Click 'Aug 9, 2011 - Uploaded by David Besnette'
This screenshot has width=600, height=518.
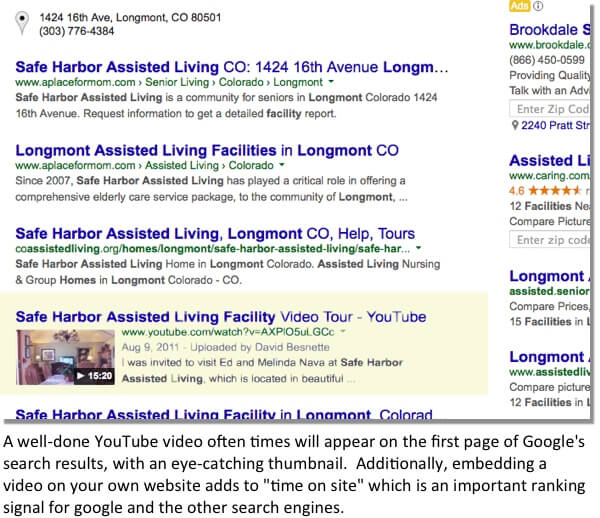226,347
